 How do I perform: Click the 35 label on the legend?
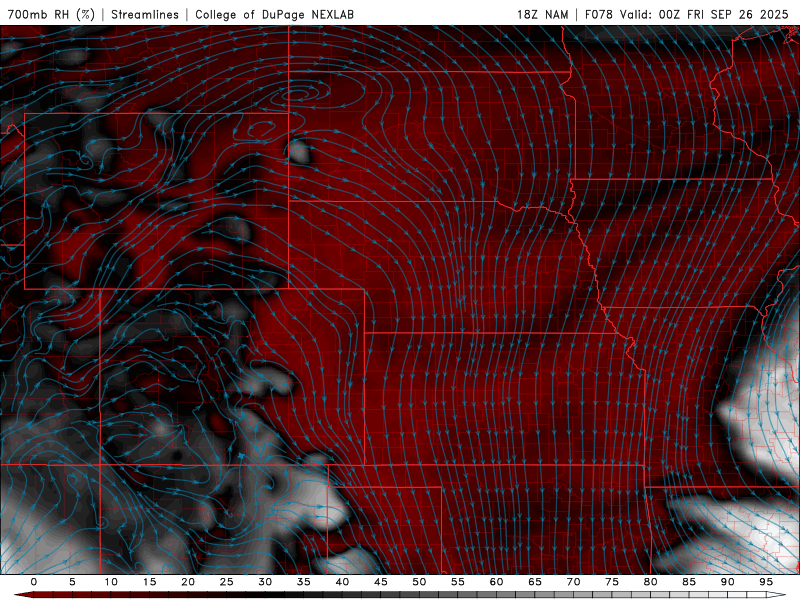coord(304,582)
